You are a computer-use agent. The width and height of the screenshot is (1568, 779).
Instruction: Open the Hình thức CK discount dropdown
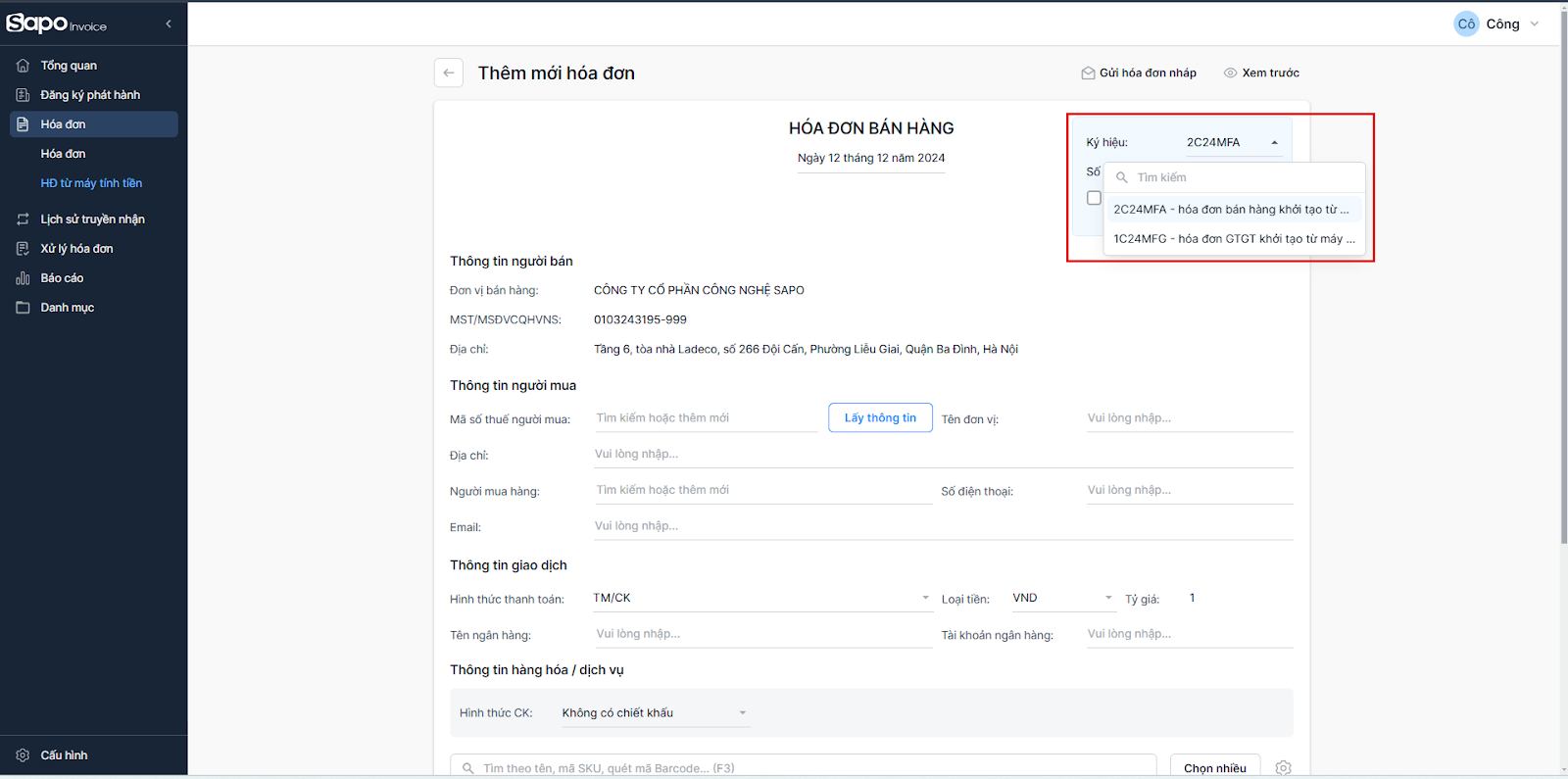655,713
